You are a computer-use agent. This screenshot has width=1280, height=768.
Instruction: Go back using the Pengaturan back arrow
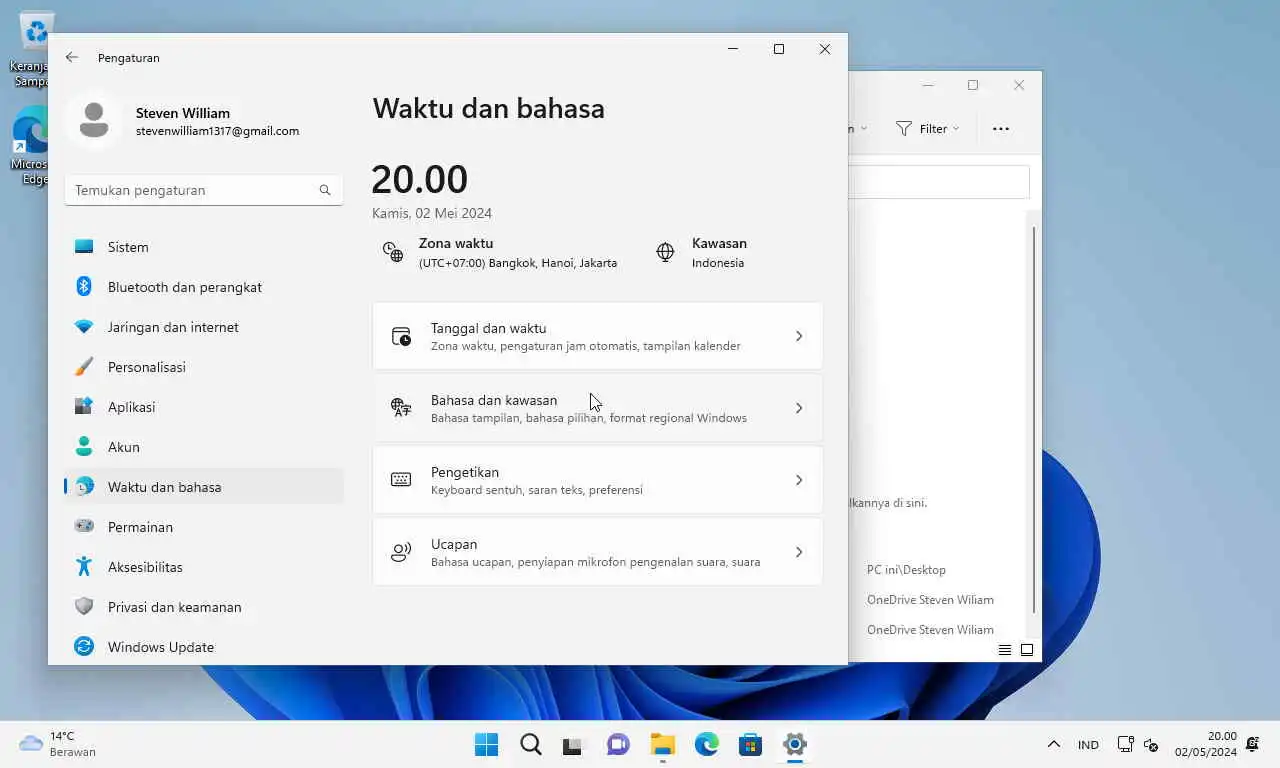pos(72,57)
